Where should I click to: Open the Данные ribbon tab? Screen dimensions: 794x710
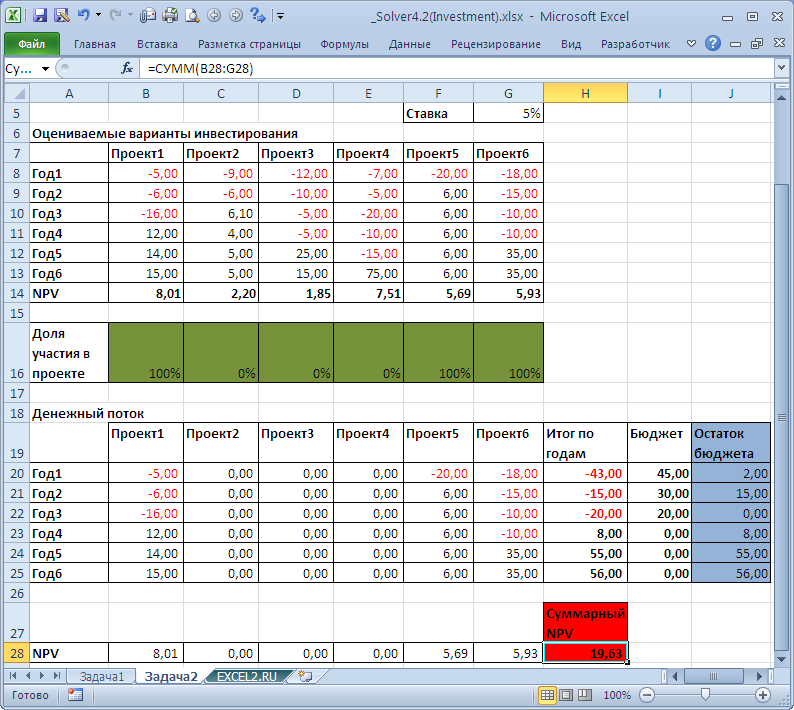click(x=410, y=44)
